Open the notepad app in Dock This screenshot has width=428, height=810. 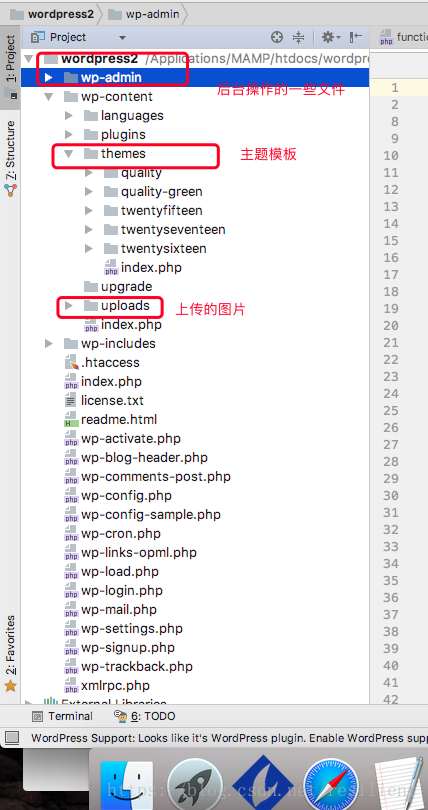click(x=399, y=785)
